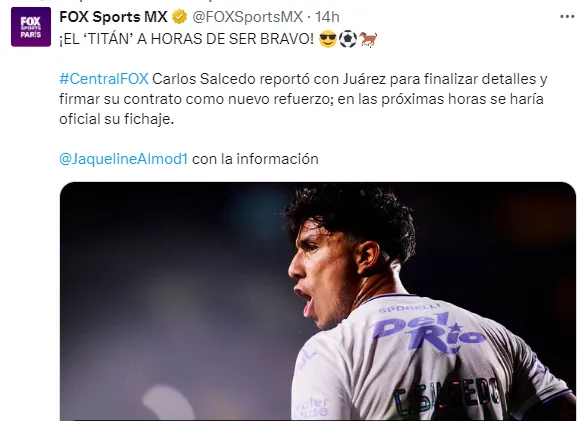Image resolution: width=587 pixels, height=421 pixels.
Task: Click the 'con la información' text
Action: (x=255, y=159)
